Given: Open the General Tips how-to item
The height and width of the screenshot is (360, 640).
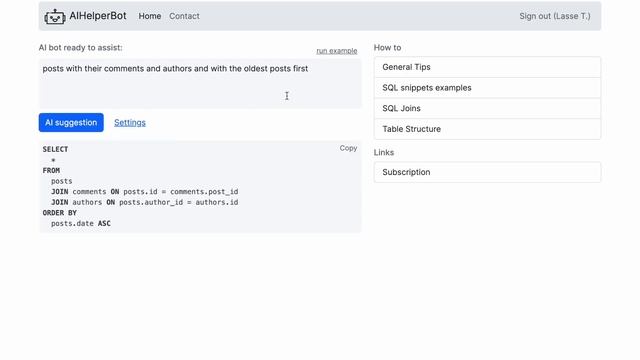Looking at the screenshot, I should pyautogui.click(x=487, y=67).
